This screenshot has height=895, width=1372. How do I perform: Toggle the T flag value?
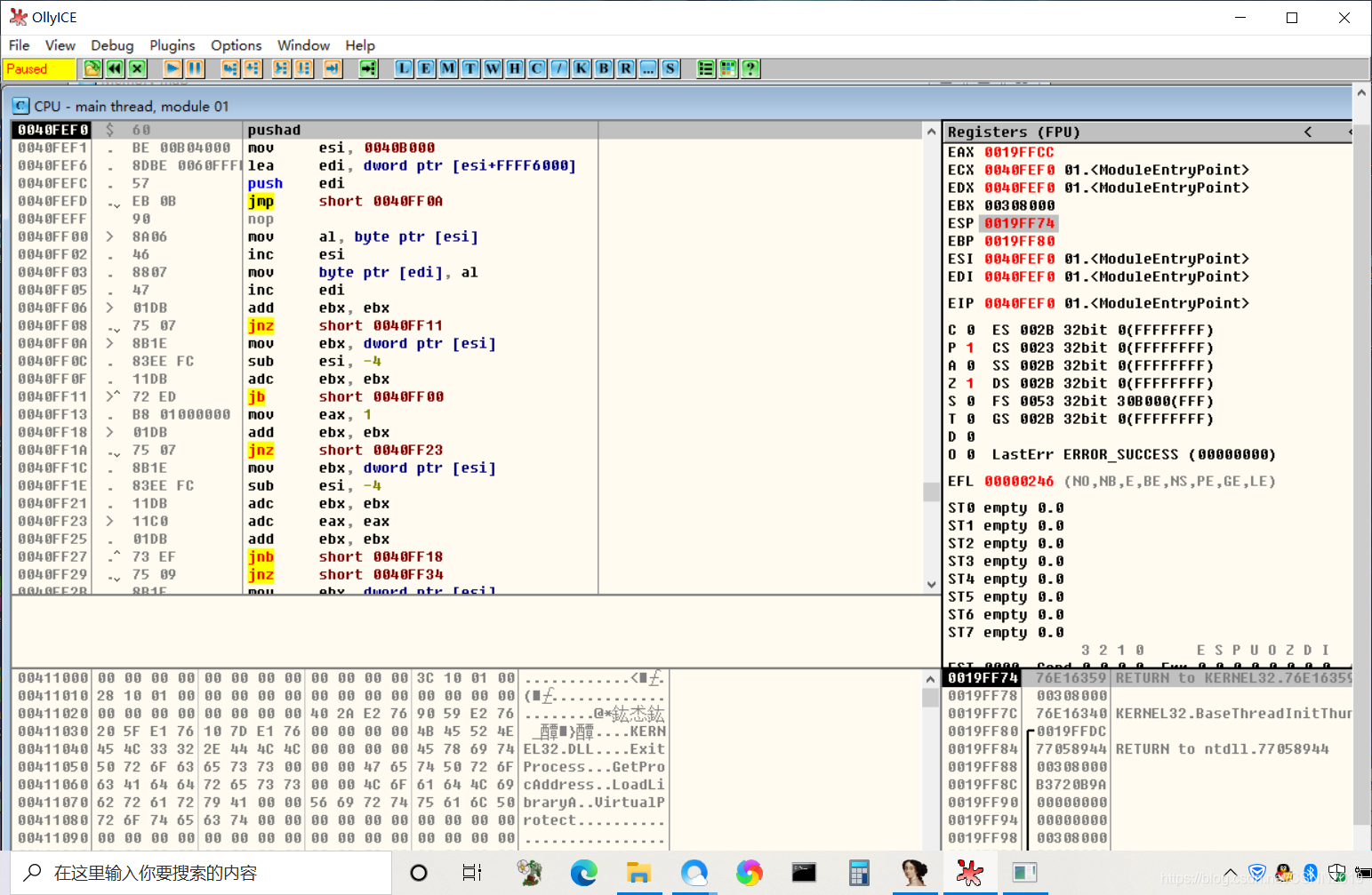(x=970, y=419)
